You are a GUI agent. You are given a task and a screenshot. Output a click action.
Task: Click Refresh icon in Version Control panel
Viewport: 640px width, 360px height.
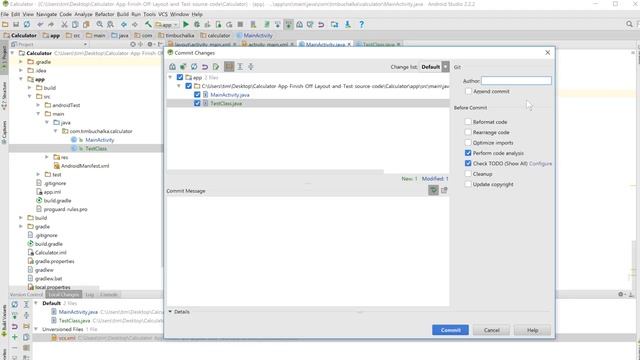click(15, 304)
